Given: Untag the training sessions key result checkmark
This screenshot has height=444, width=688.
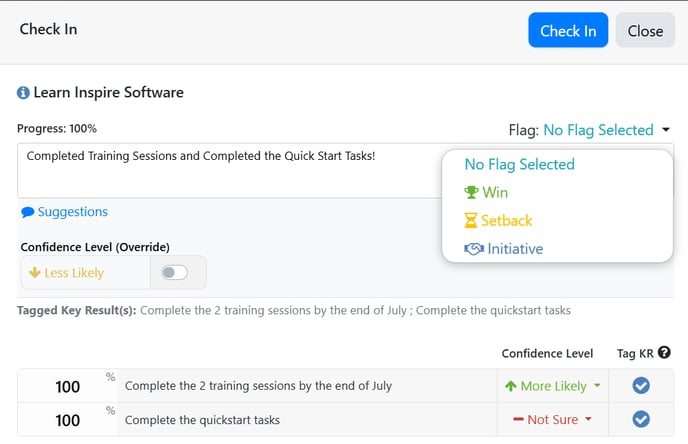Looking at the screenshot, I should click(641, 386).
